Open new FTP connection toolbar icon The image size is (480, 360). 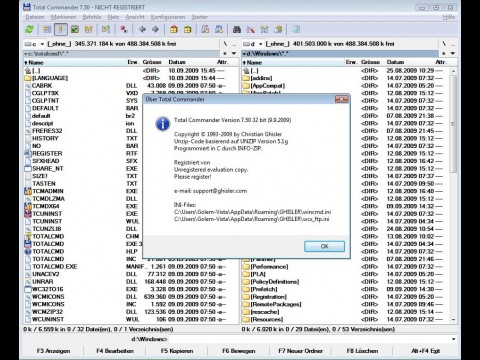coord(219,29)
